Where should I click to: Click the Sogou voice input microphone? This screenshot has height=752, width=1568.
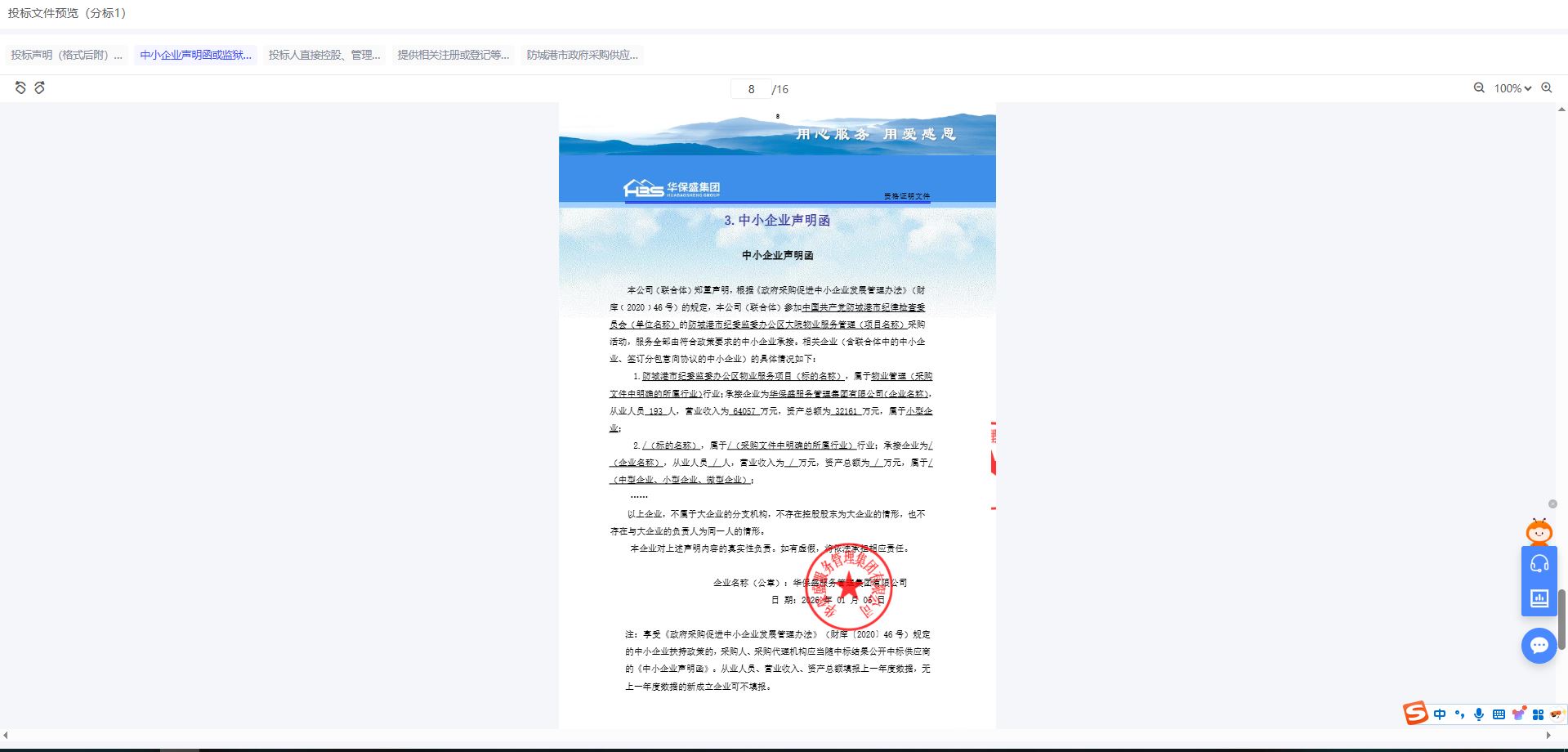click(1479, 714)
